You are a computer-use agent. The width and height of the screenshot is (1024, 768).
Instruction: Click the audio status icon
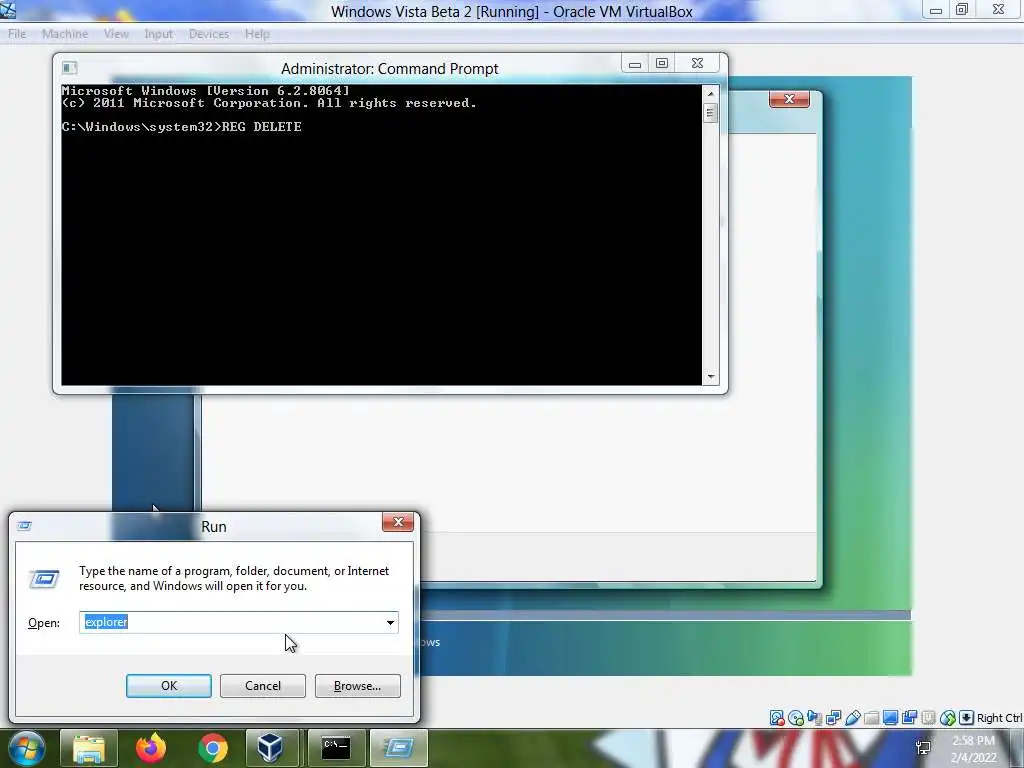[x=814, y=718]
